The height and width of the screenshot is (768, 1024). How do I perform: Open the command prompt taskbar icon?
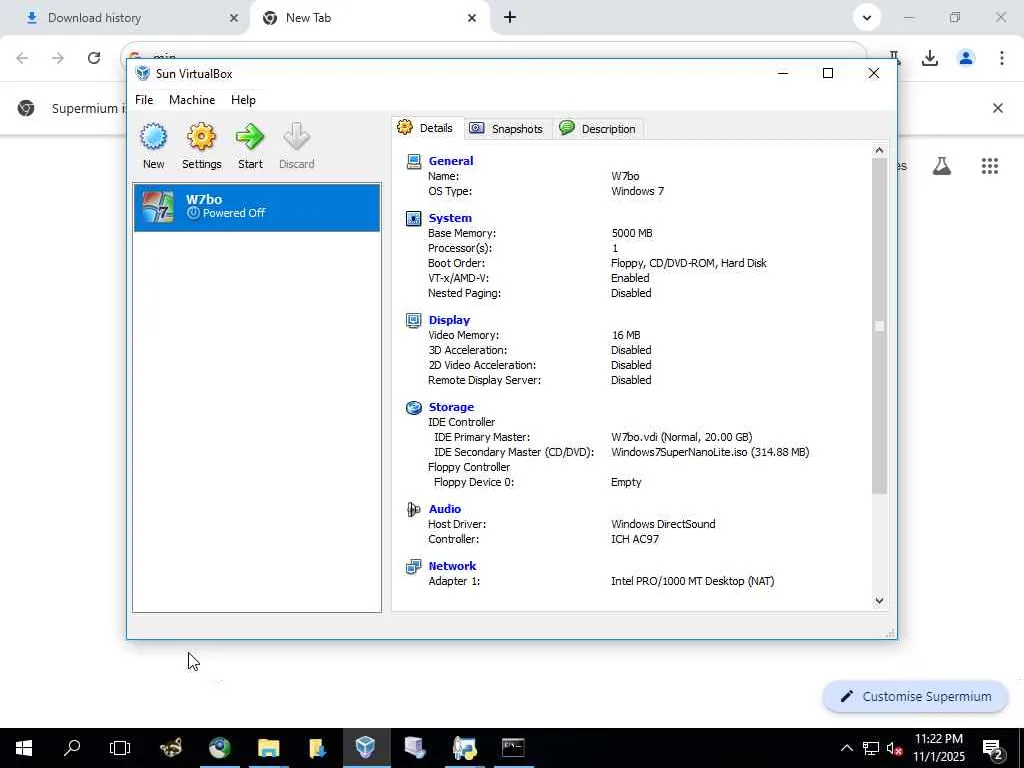point(513,748)
